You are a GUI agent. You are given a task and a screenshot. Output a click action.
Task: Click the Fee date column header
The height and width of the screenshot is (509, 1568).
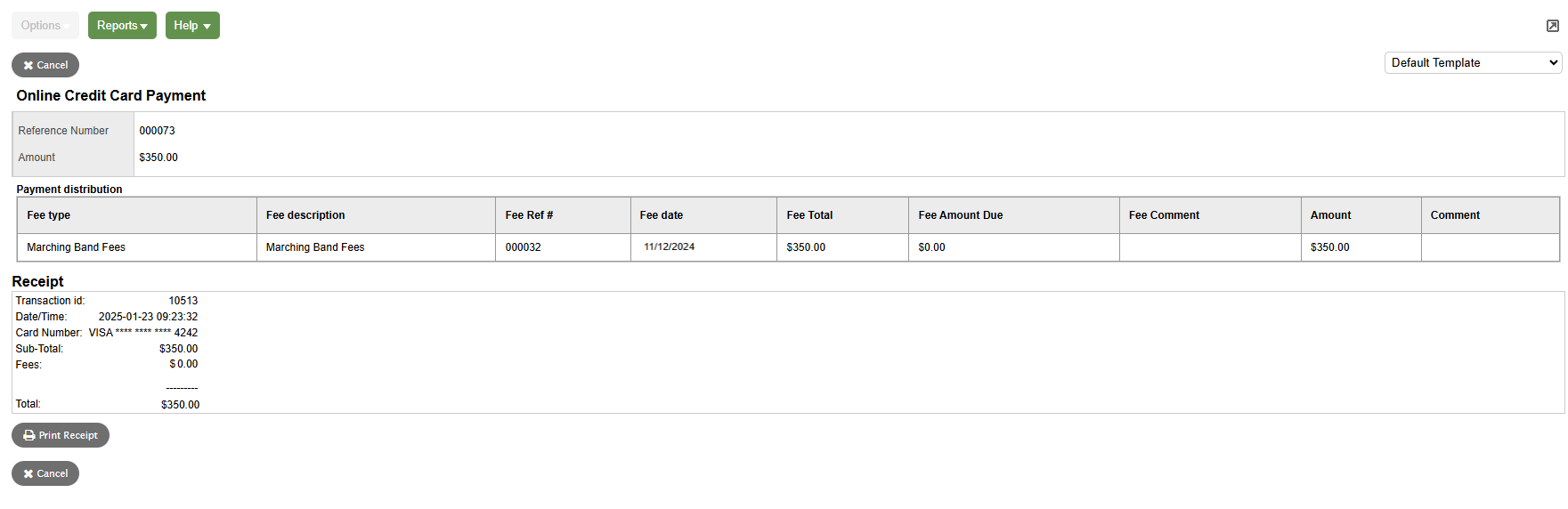(x=662, y=215)
